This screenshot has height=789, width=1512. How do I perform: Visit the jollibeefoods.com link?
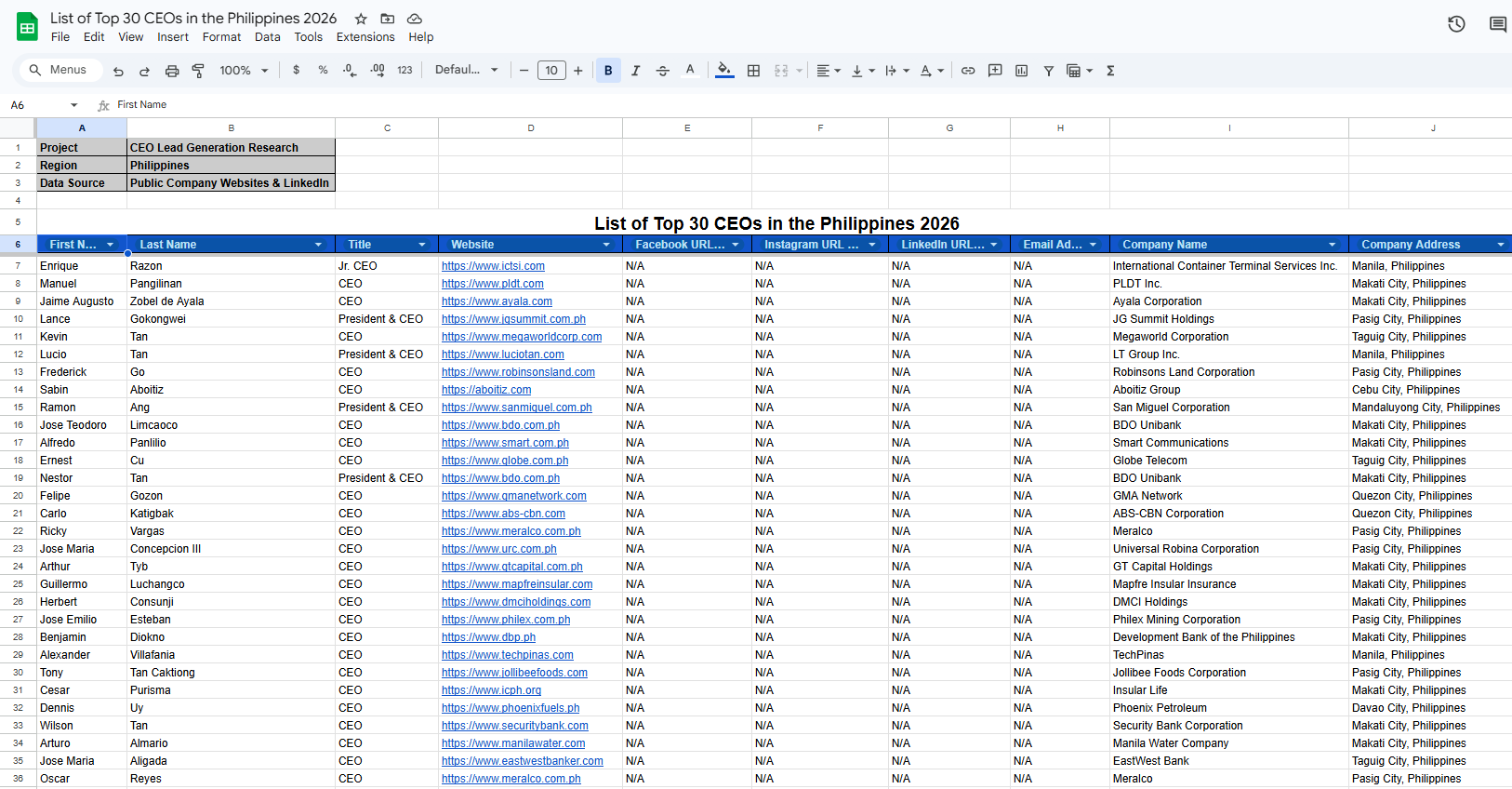click(514, 673)
